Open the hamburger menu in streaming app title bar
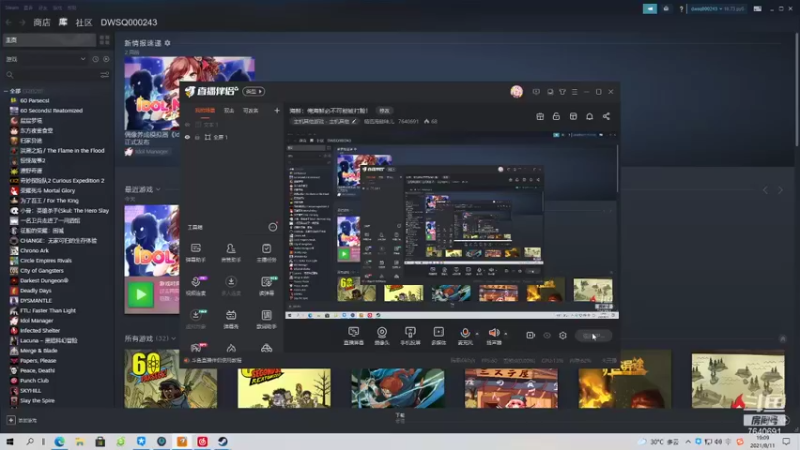Image resolution: width=800 pixels, height=450 pixels. (574, 92)
